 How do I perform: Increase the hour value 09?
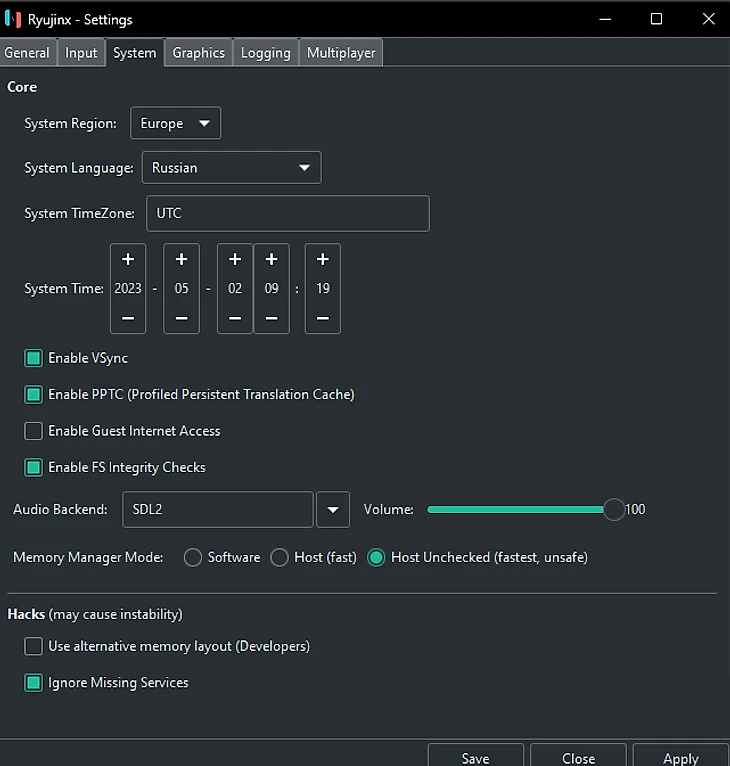[x=271, y=259]
